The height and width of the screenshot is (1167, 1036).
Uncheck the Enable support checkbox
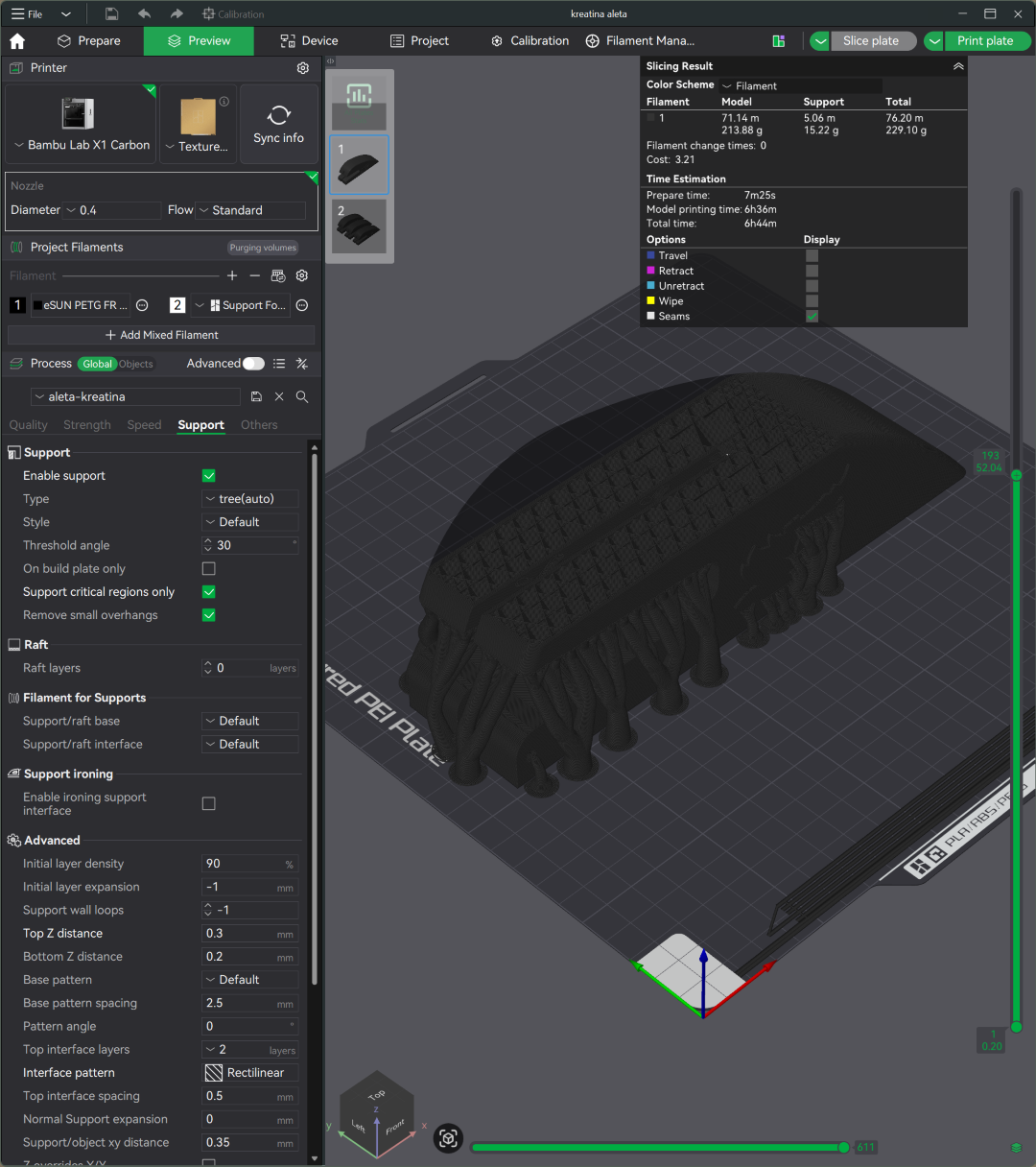209,476
